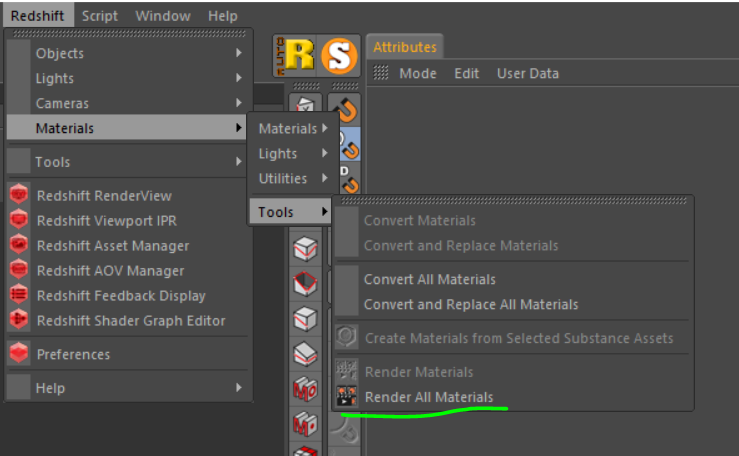The height and width of the screenshot is (456, 739).
Task: Expand the nested Lights submenu entry
Action: pyautogui.click(x=292, y=154)
